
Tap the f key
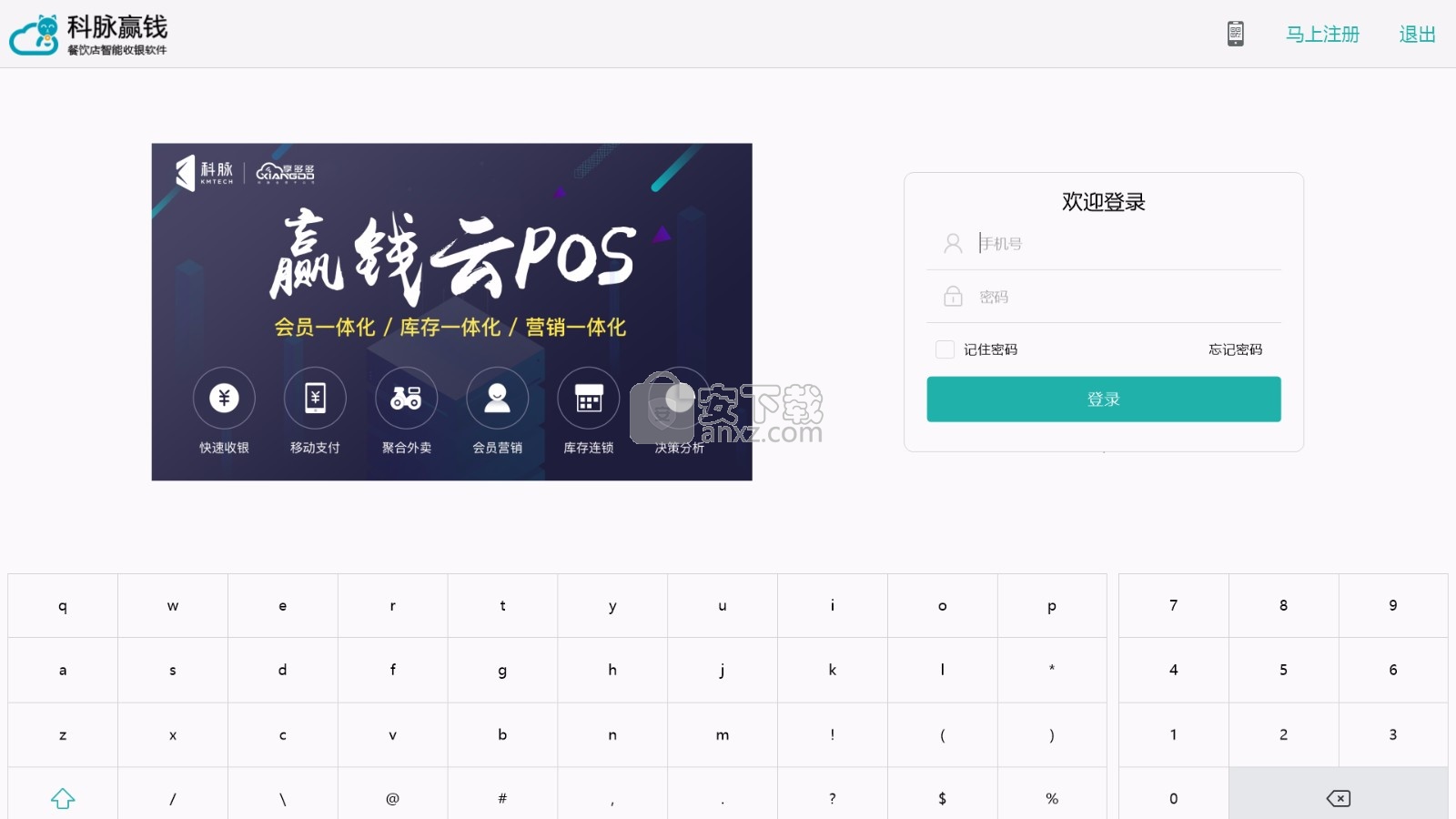pyautogui.click(x=393, y=670)
